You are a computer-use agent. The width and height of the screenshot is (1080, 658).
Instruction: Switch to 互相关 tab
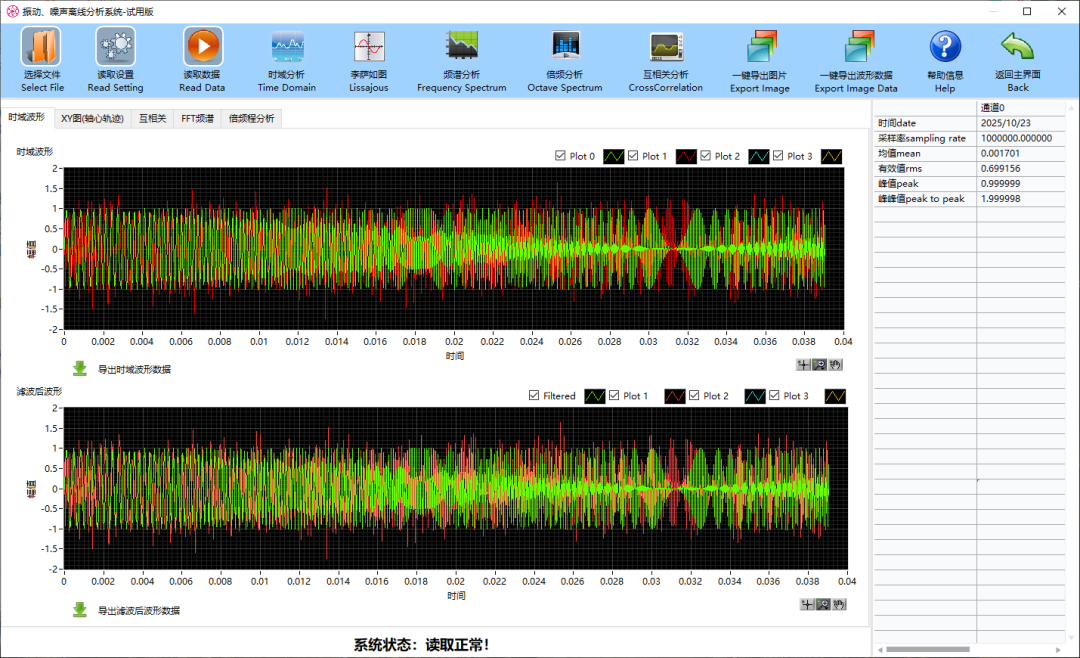click(152, 119)
